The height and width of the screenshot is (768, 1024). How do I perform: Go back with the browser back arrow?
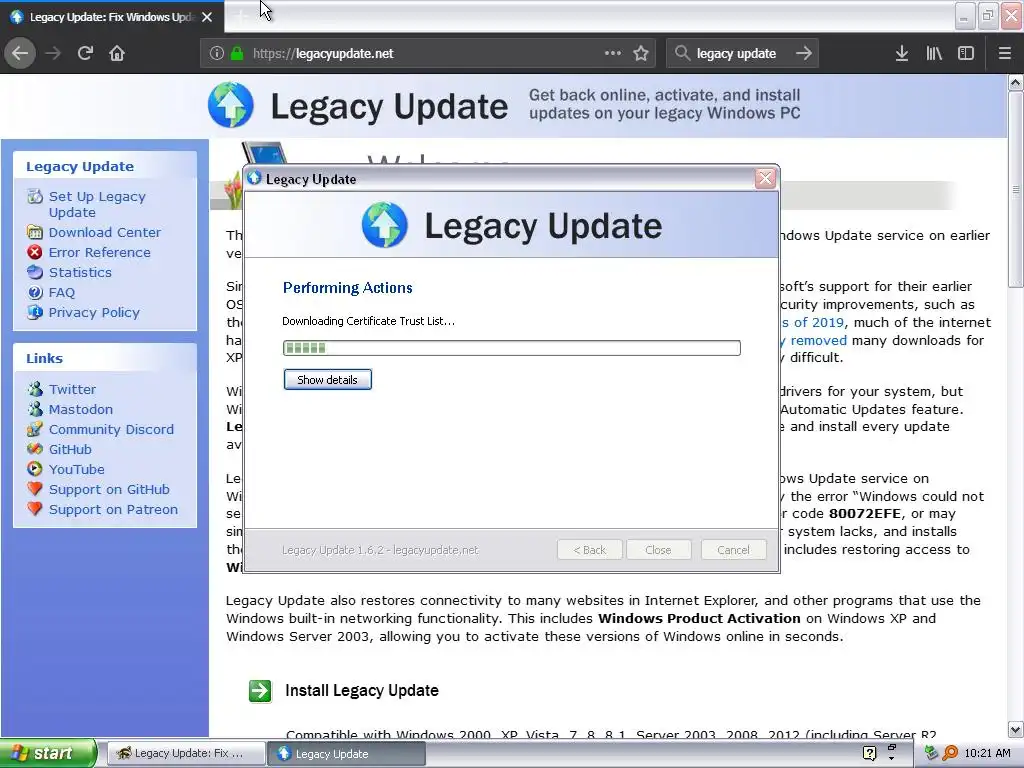(x=20, y=54)
